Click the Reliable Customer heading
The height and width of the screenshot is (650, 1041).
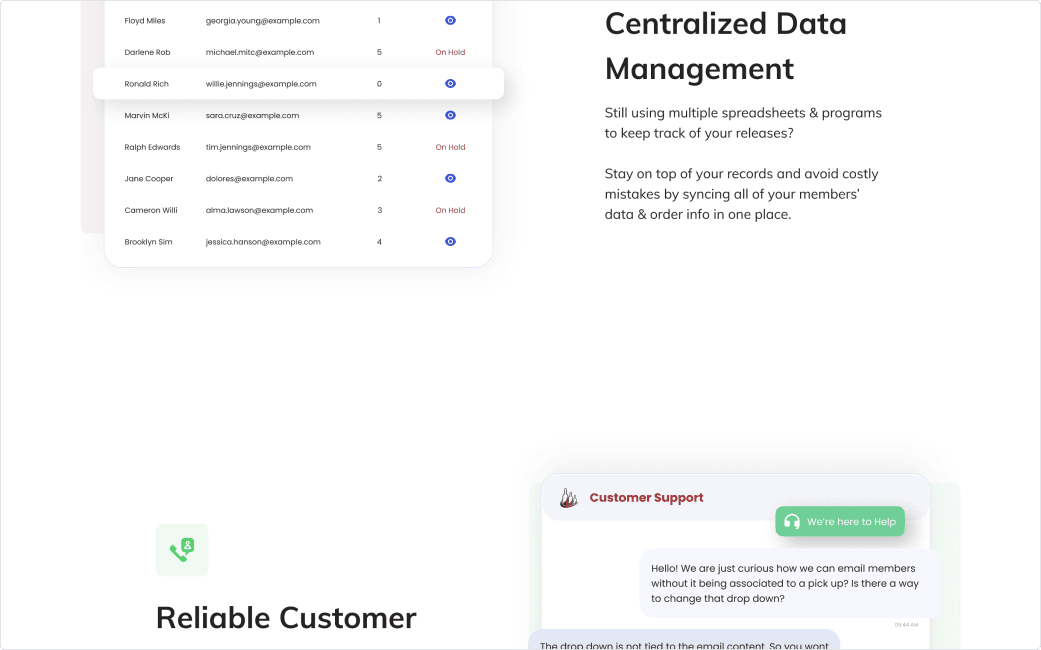pyautogui.click(x=286, y=617)
